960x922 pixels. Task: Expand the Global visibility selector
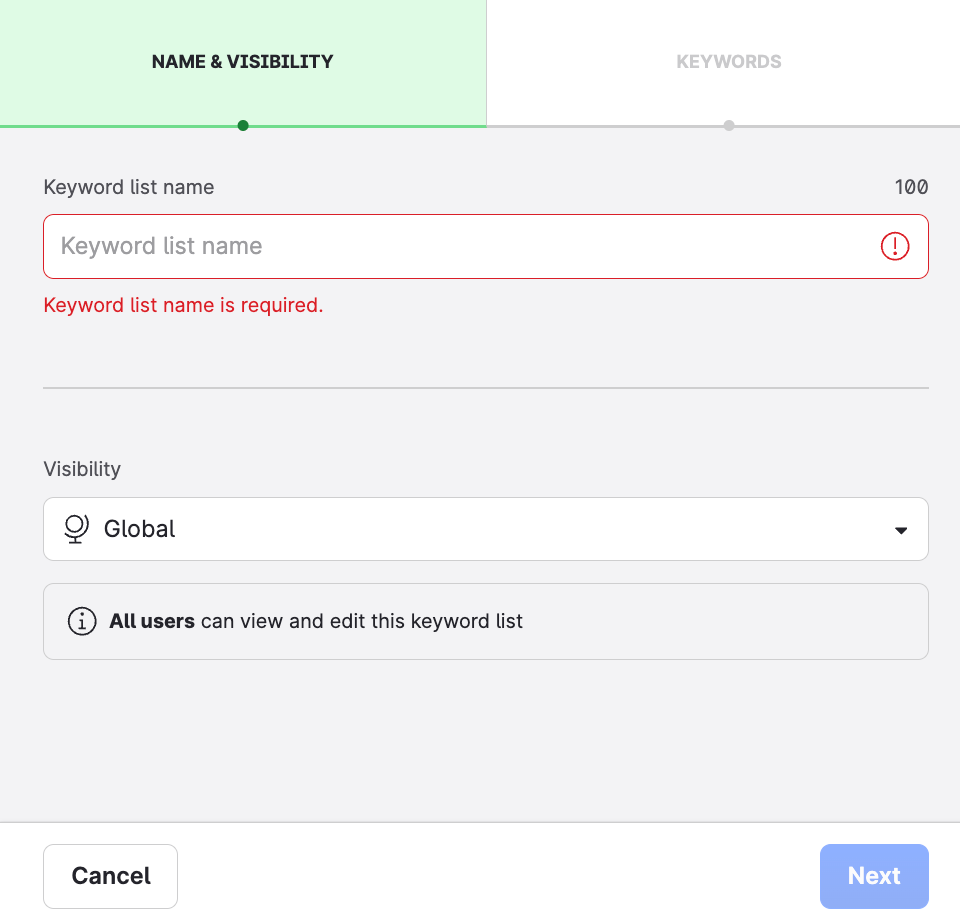(486, 528)
